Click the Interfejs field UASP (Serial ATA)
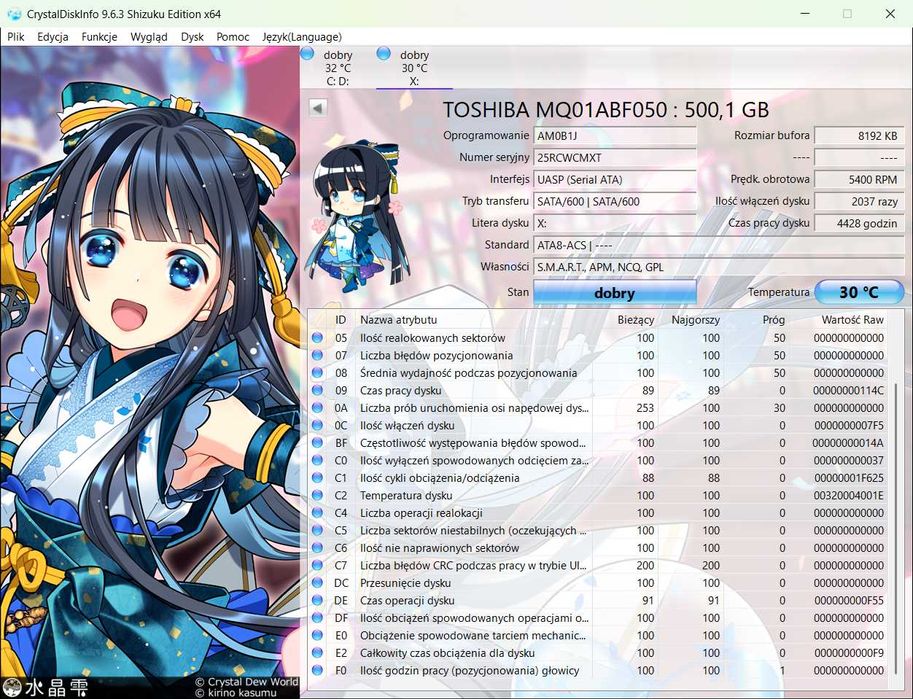The image size is (913, 699). pyautogui.click(x=615, y=179)
